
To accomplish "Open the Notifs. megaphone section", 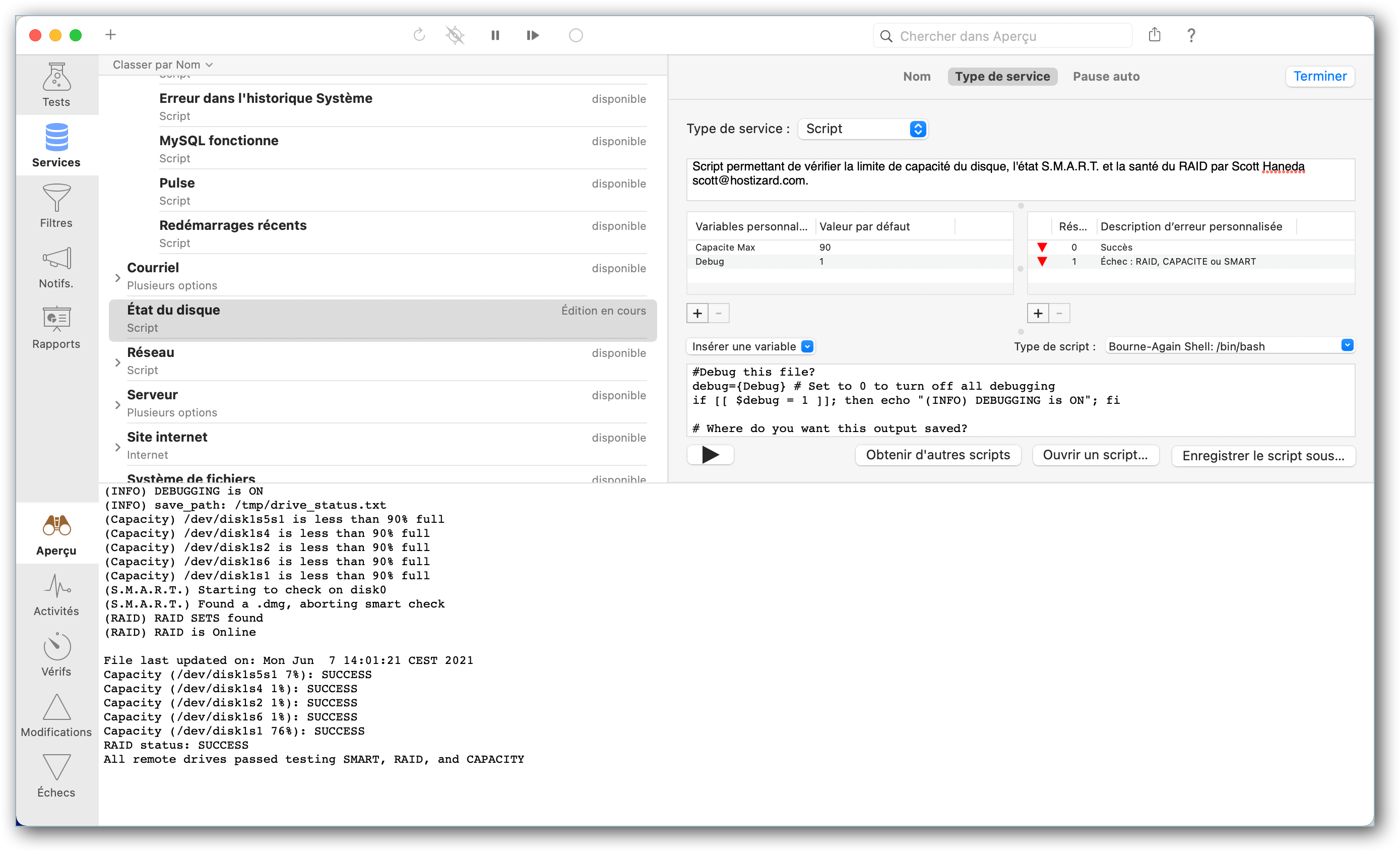I will click(56, 267).
